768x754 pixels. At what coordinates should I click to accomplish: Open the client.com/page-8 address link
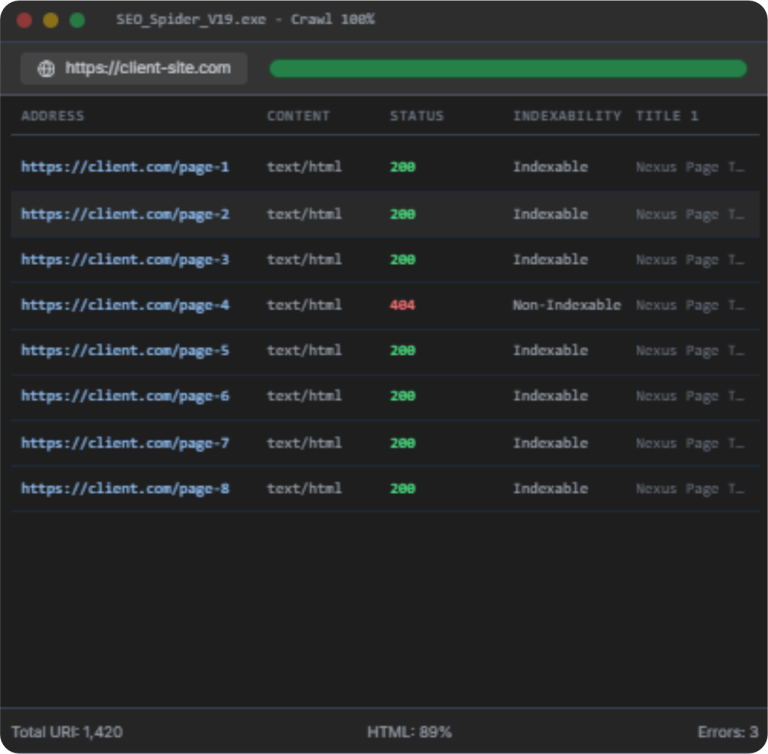pyautogui.click(x=125, y=489)
